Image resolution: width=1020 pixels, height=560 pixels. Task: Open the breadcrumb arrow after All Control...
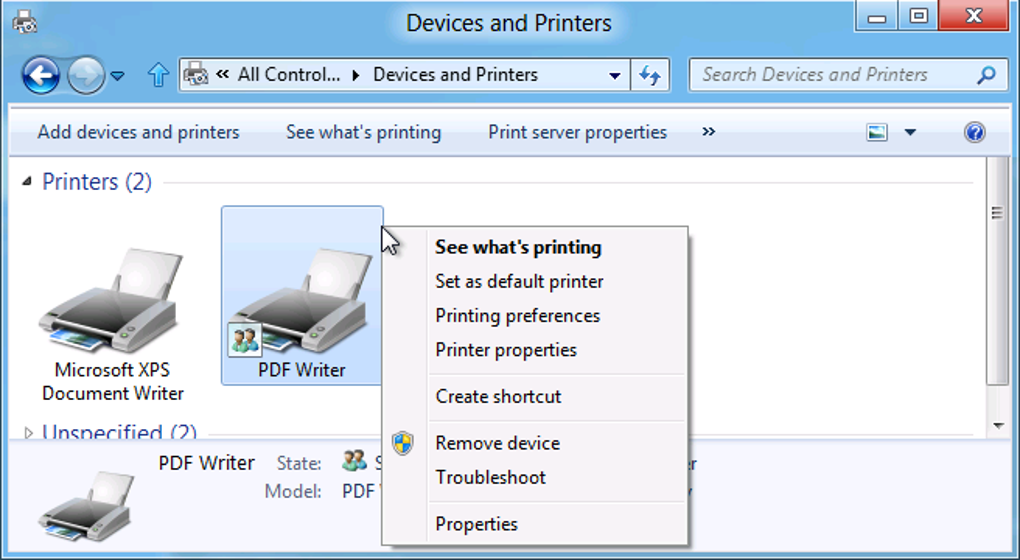click(356, 75)
